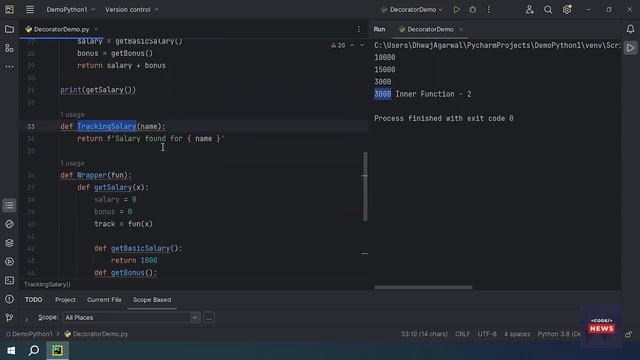Screen dimensions: 640x360
Task: Open the Terminal tool window icon
Action: 9,280
